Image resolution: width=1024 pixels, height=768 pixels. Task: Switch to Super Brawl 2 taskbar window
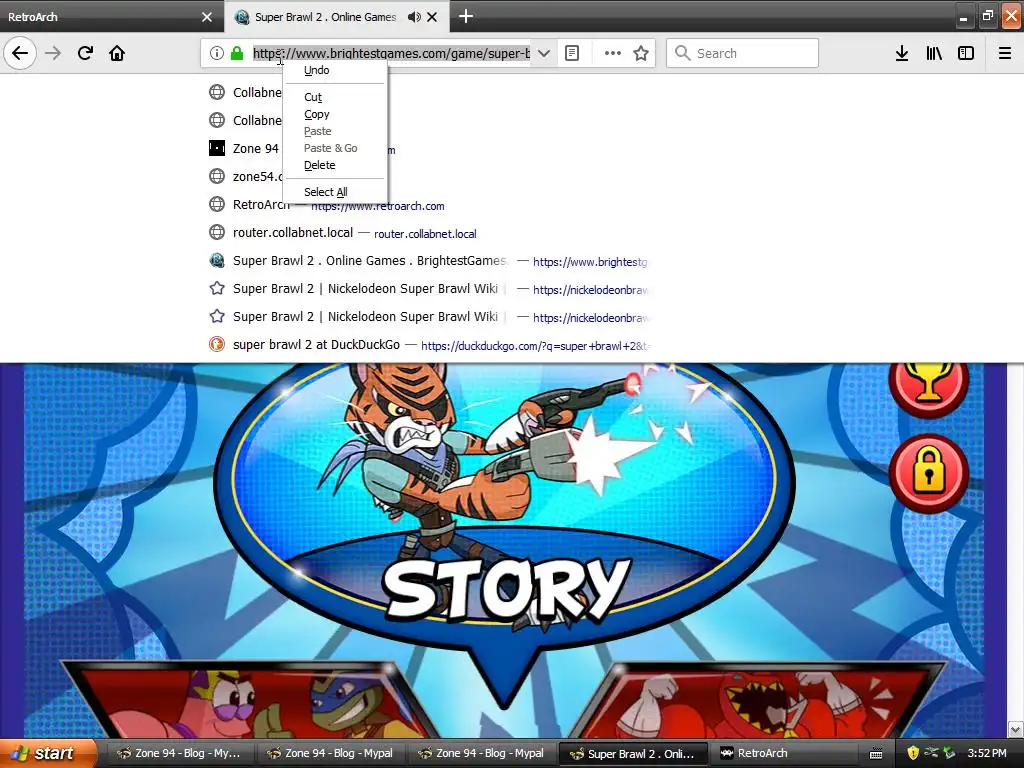[633, 753]
